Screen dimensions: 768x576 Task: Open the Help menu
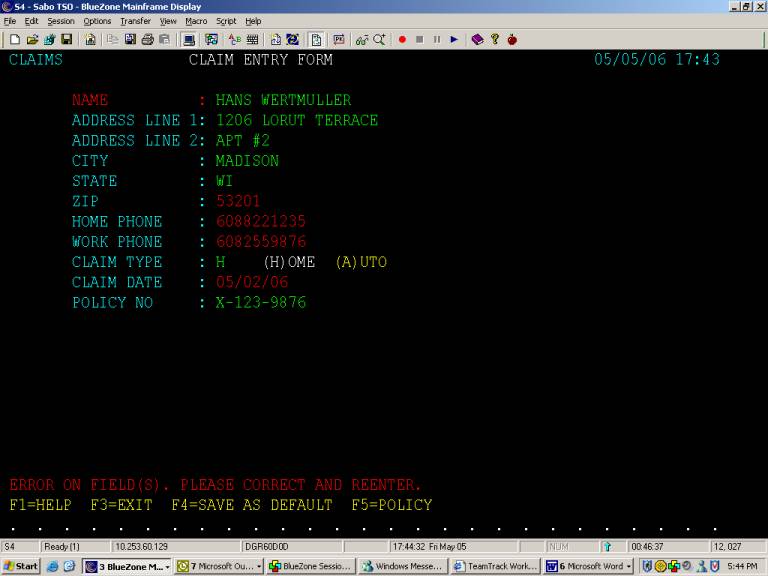(253, 21)
